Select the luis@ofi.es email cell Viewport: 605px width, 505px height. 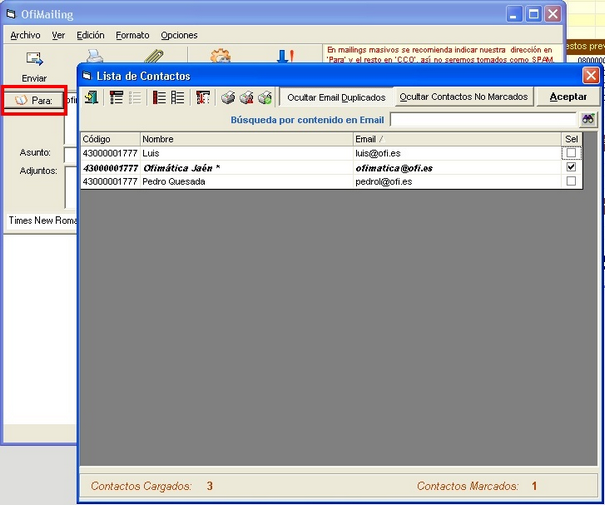[457, 153]
